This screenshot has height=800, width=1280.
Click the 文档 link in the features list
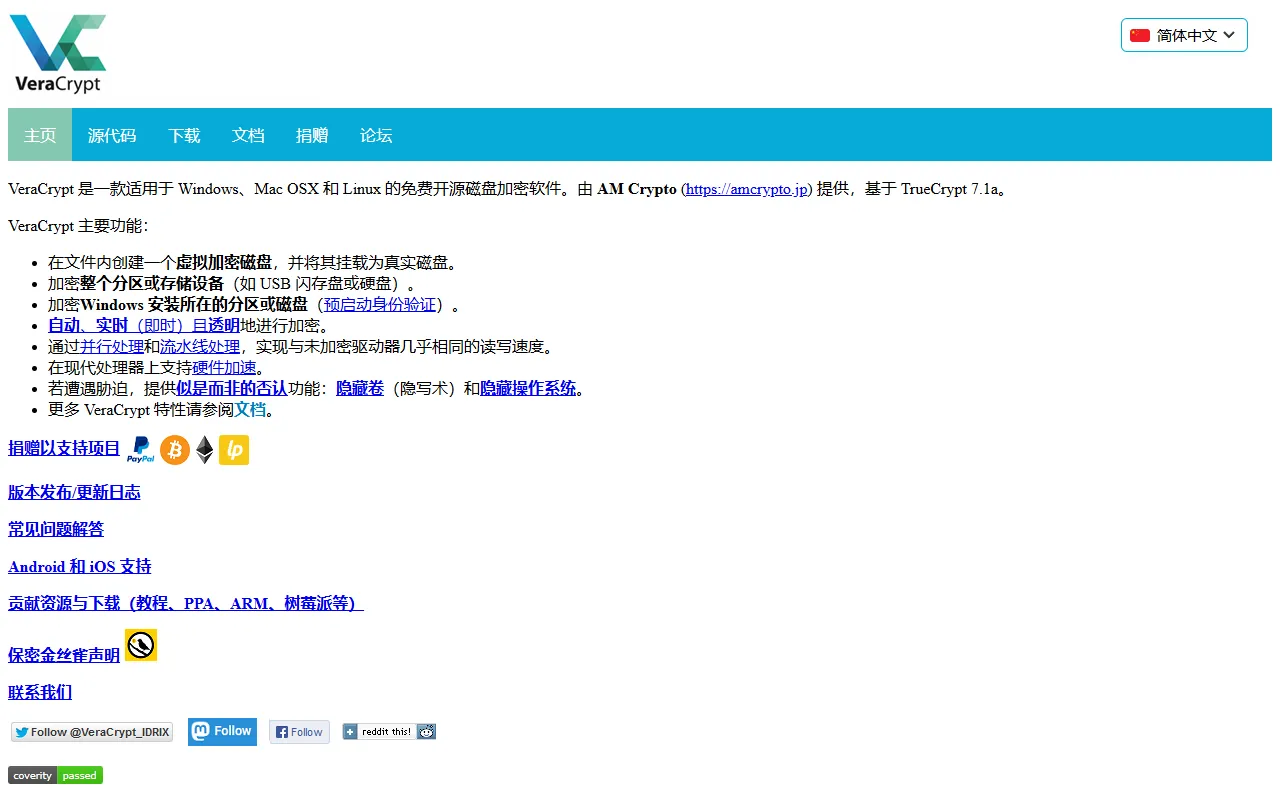250,410
